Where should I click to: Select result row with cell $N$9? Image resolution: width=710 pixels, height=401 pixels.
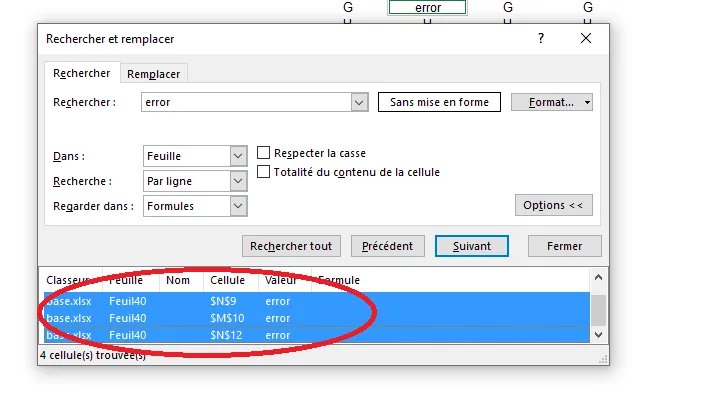click(x=317, y=301)
